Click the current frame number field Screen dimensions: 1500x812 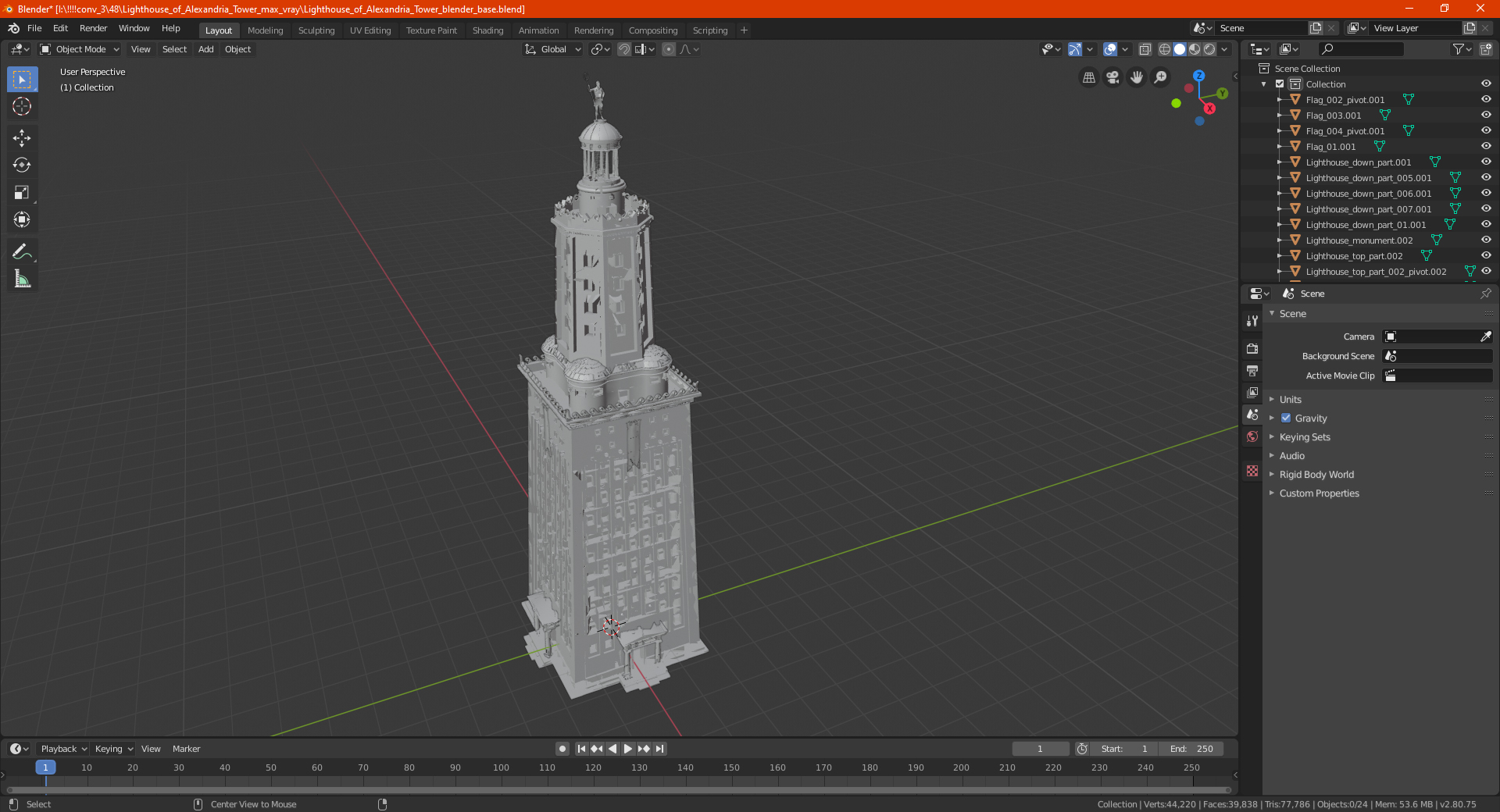(1041, 749)
